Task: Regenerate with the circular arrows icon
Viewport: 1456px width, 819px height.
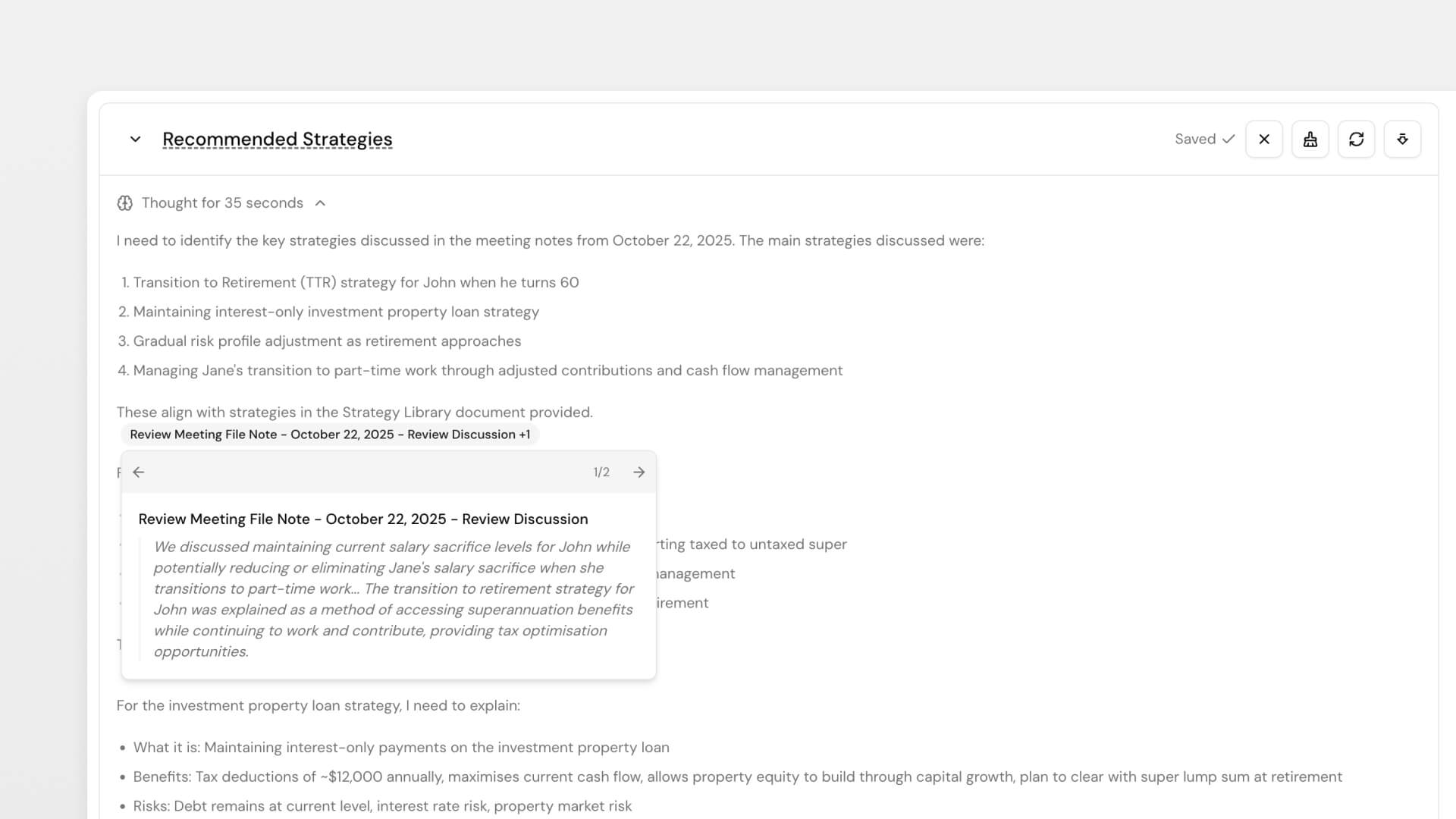Action: point(1356,140)
